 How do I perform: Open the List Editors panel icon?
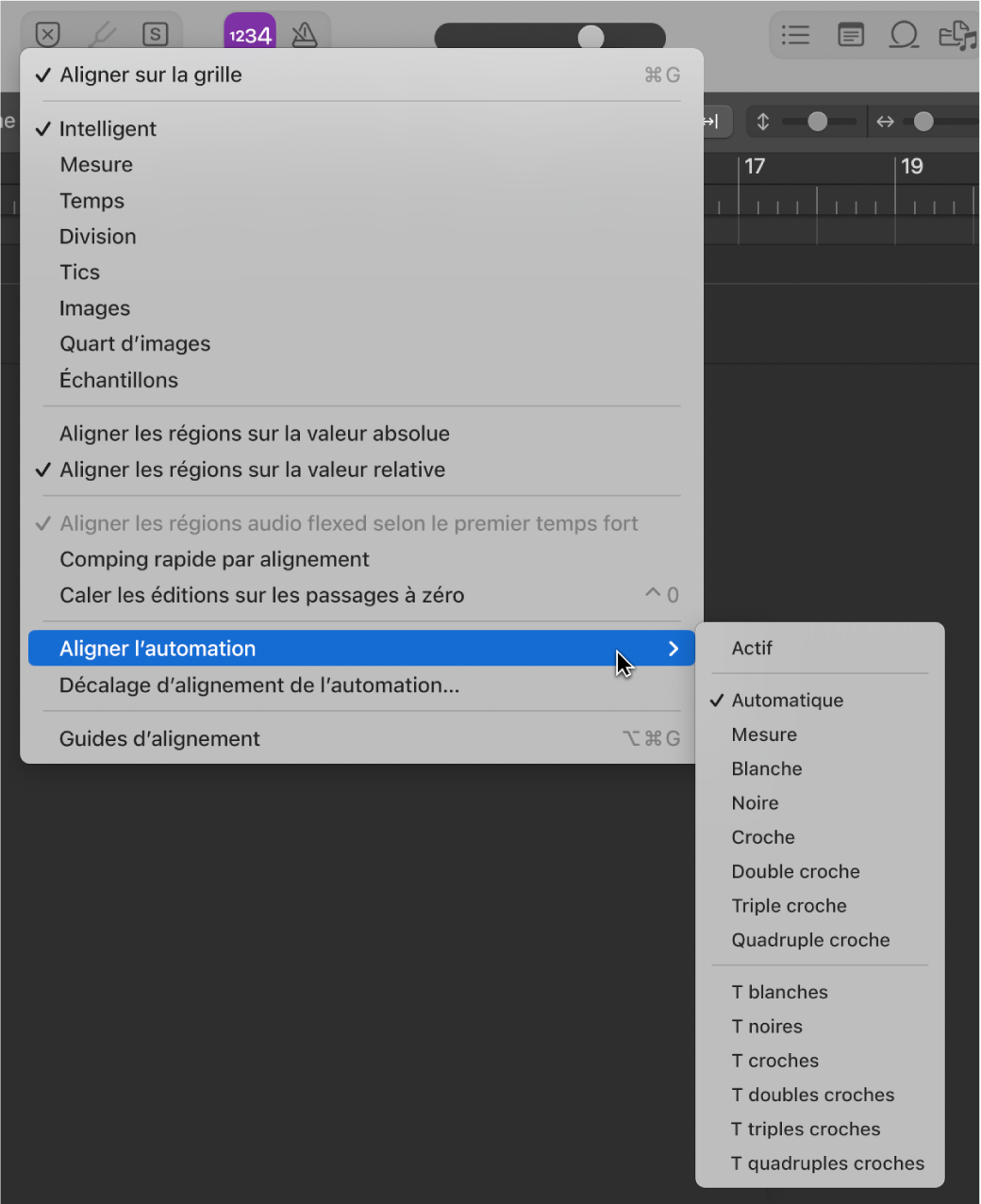pos(795,34)
